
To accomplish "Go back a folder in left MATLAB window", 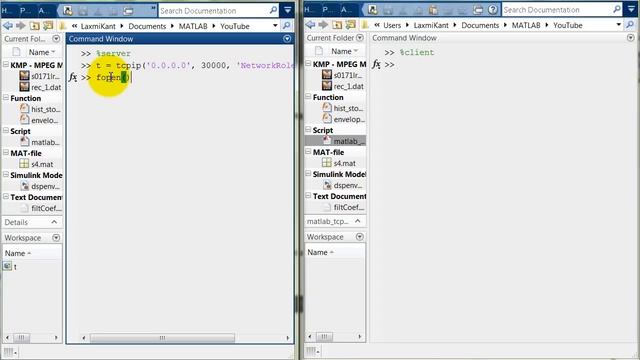I will pos(7,26).
